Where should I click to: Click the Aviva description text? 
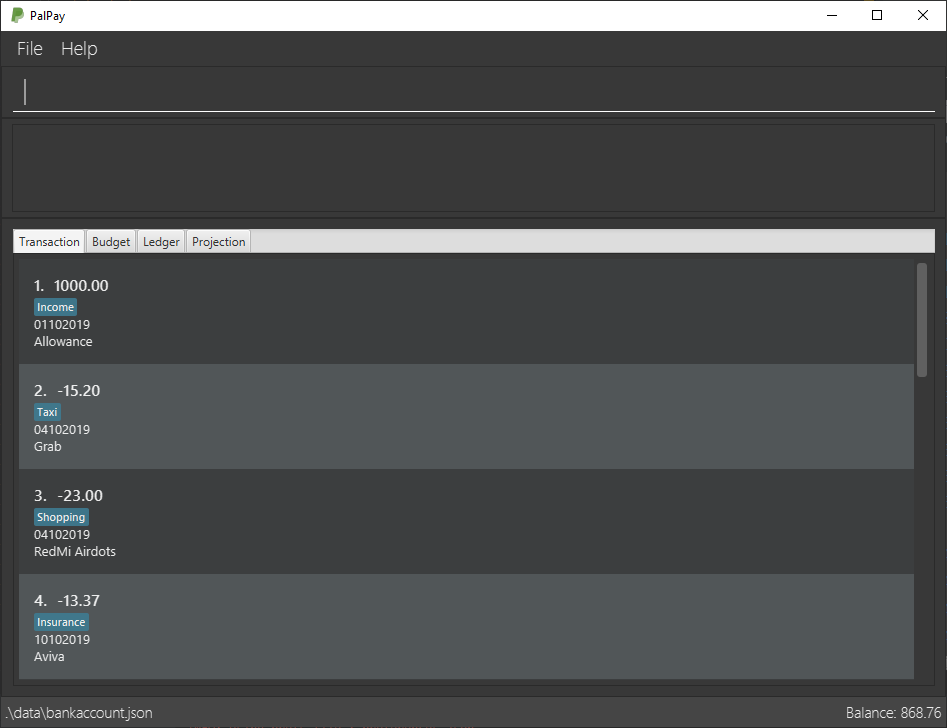(49, 657)
